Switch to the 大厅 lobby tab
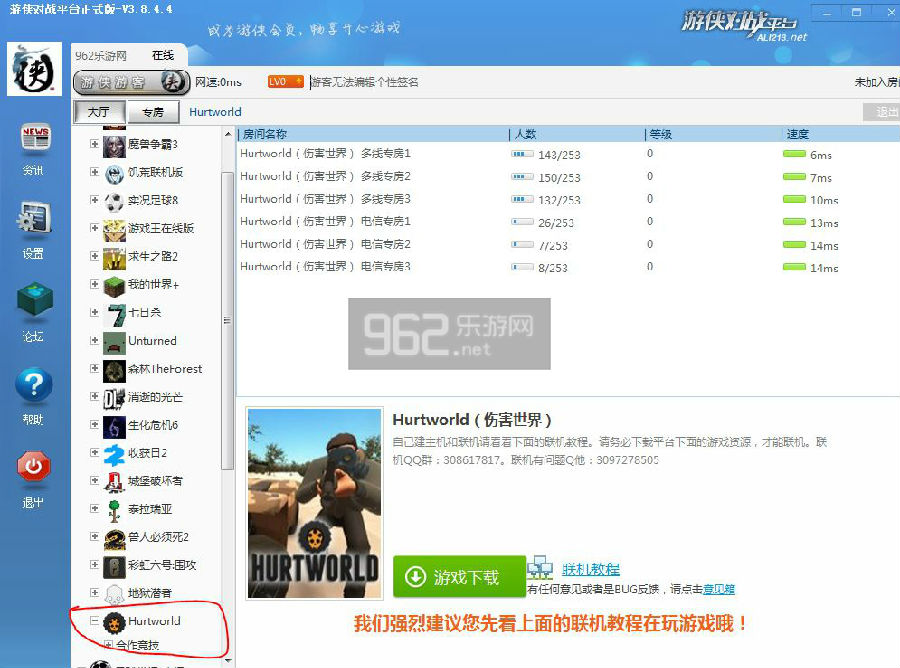Image resolution: width=900 pixels, height=668 pixels. (x=98, y=112)
